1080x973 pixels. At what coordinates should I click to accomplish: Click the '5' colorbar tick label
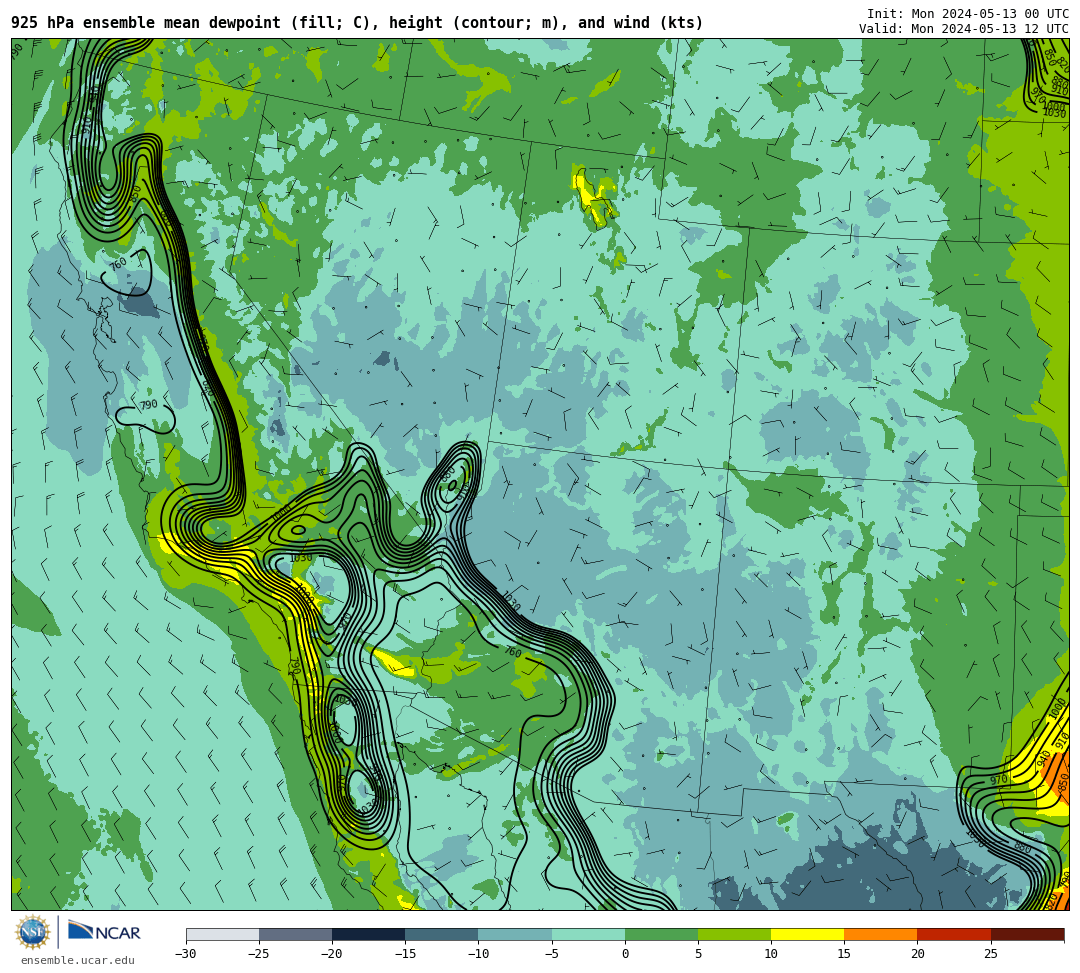click(698, 954)
